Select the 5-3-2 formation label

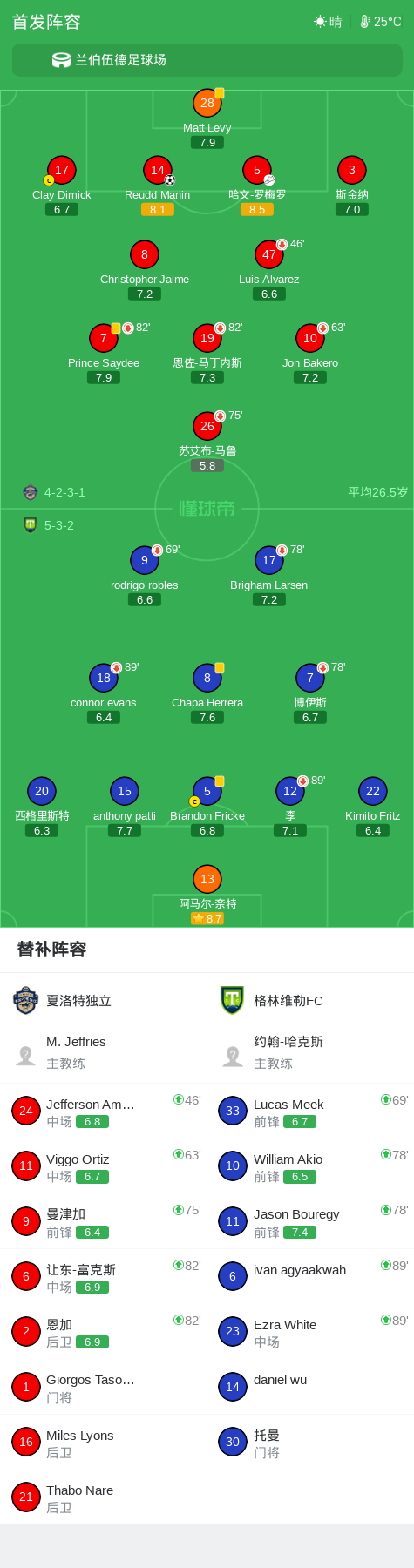[59, 525]
